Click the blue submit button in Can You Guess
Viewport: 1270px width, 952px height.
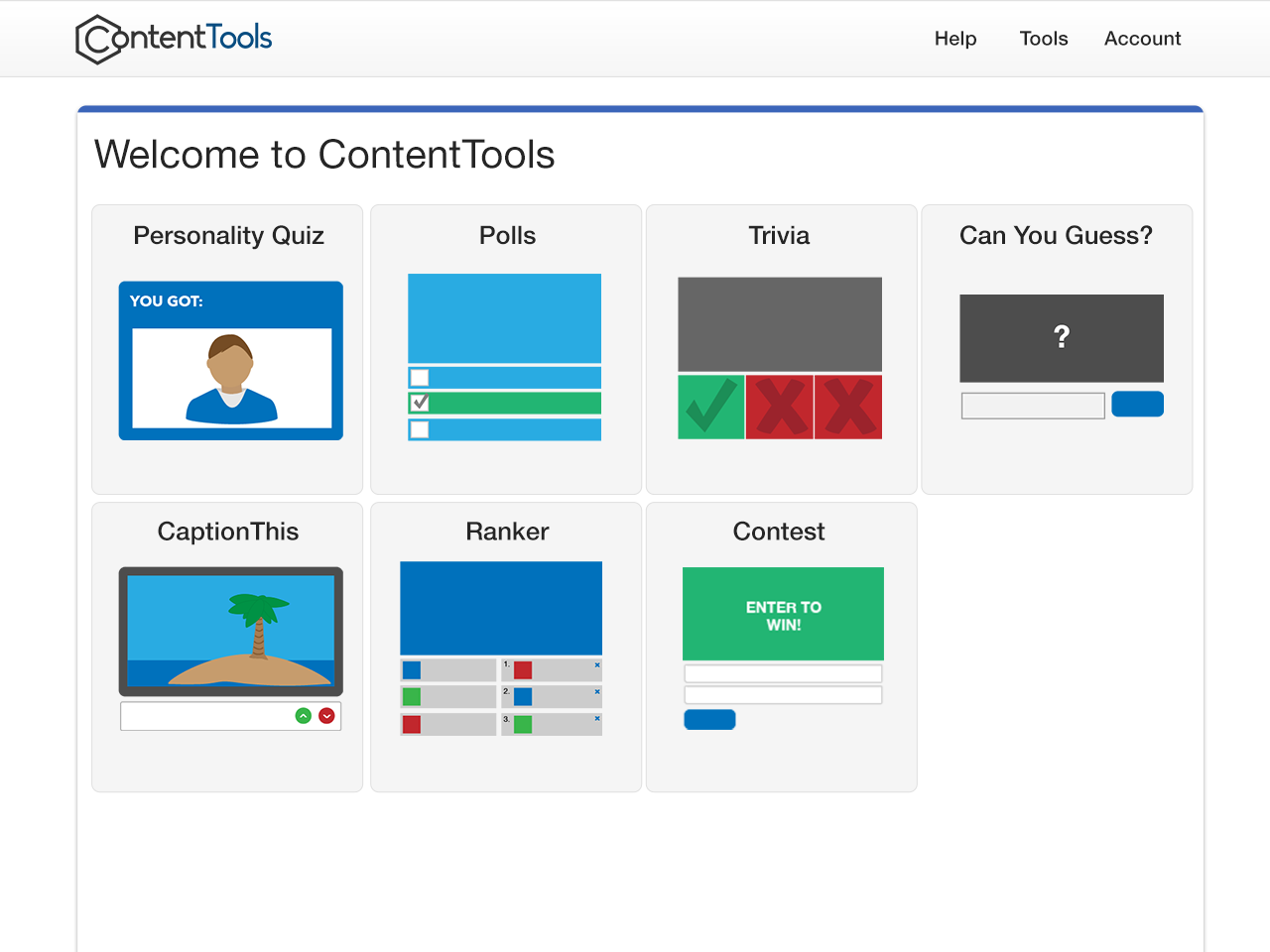[1137, 404]
